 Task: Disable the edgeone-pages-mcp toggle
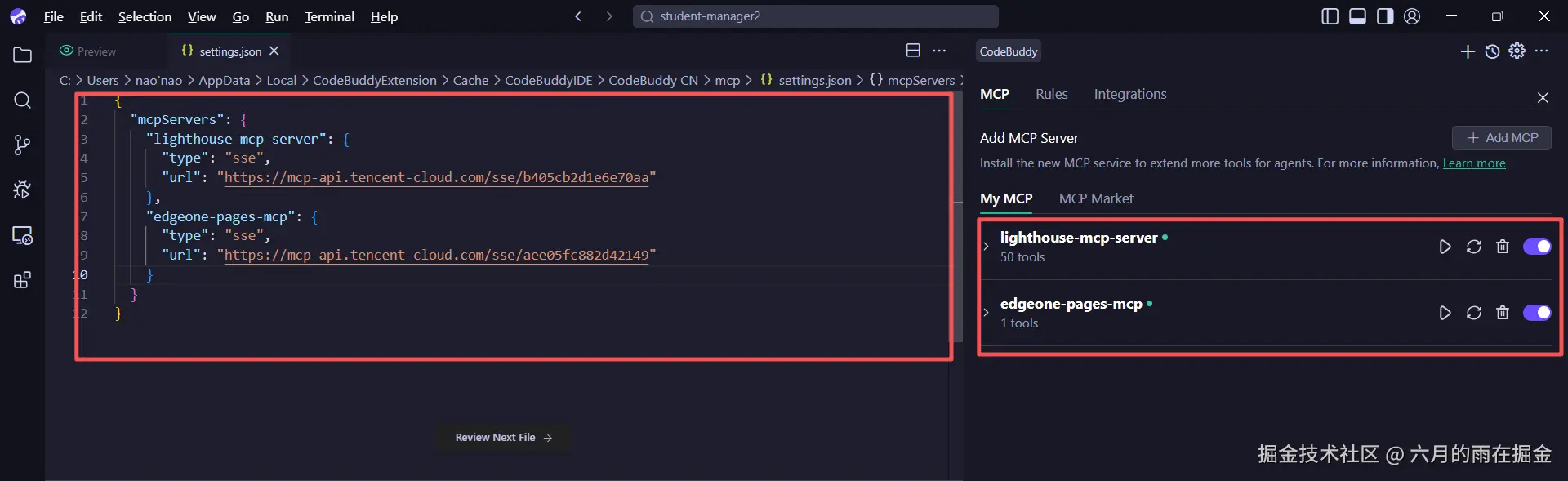(1537, 313)
